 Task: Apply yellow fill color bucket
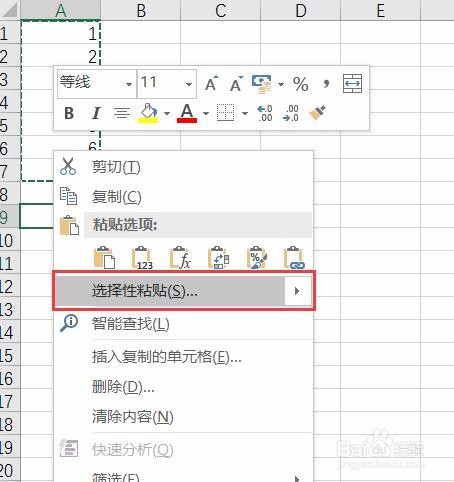tap(148, 113)
